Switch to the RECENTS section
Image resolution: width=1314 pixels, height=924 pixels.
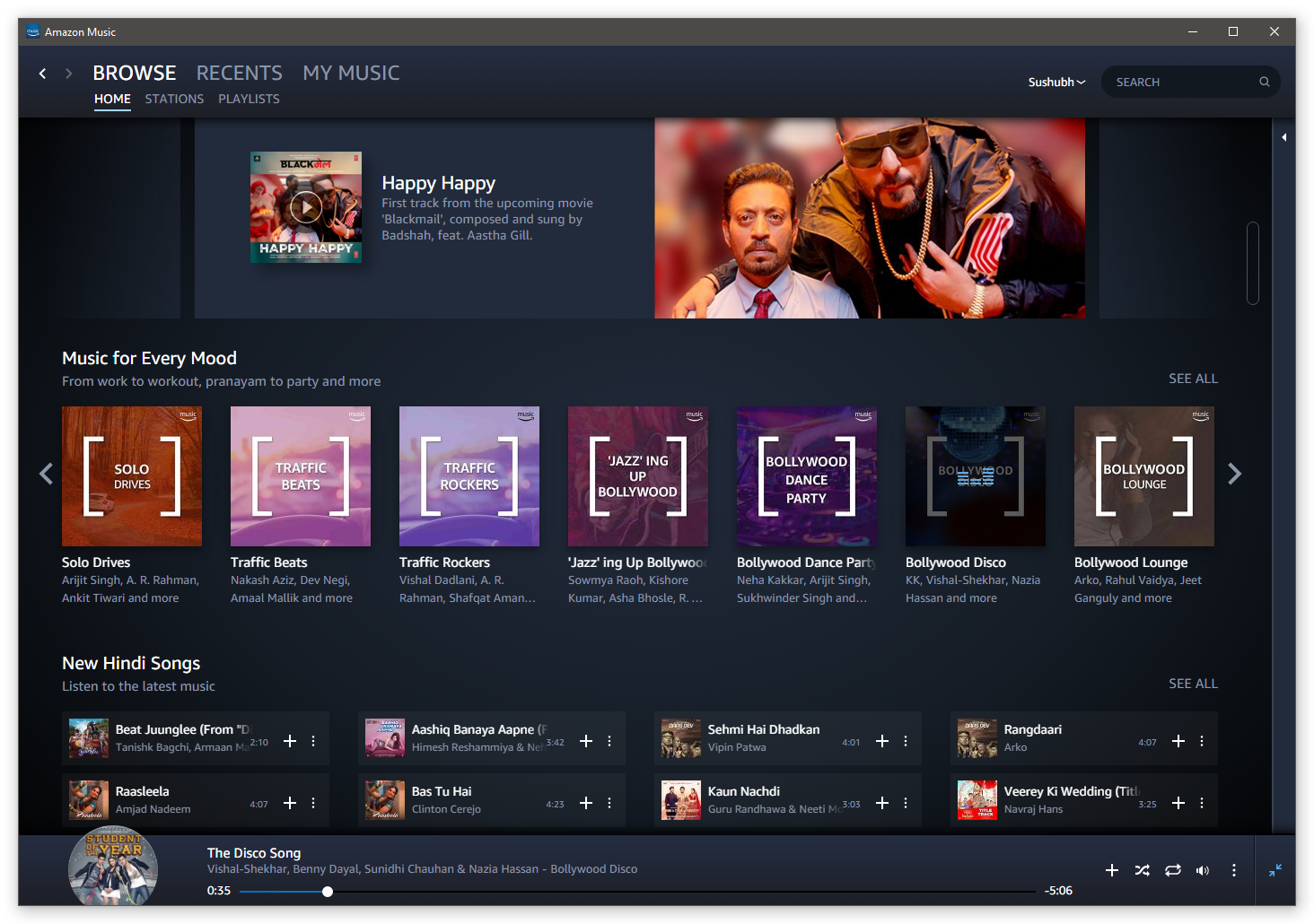coord(240,73)
